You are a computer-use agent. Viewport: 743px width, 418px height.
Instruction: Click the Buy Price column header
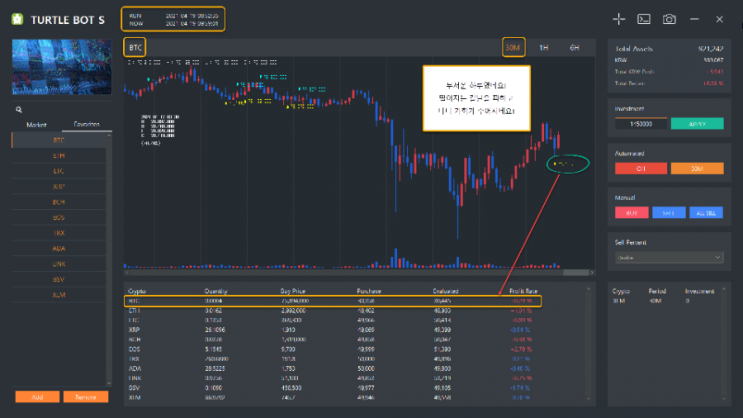292,291
